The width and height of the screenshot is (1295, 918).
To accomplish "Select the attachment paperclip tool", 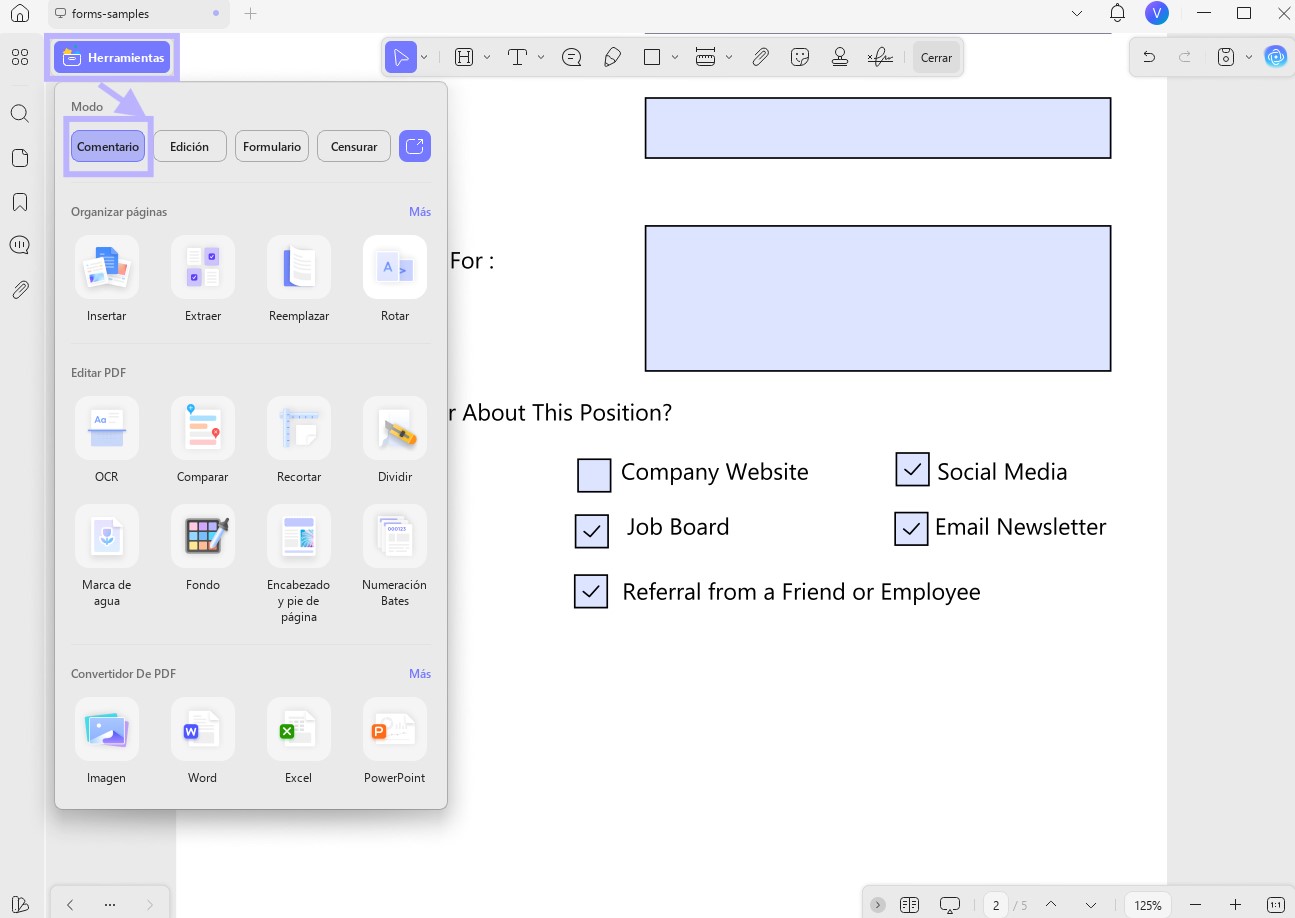I will (760, 57).
